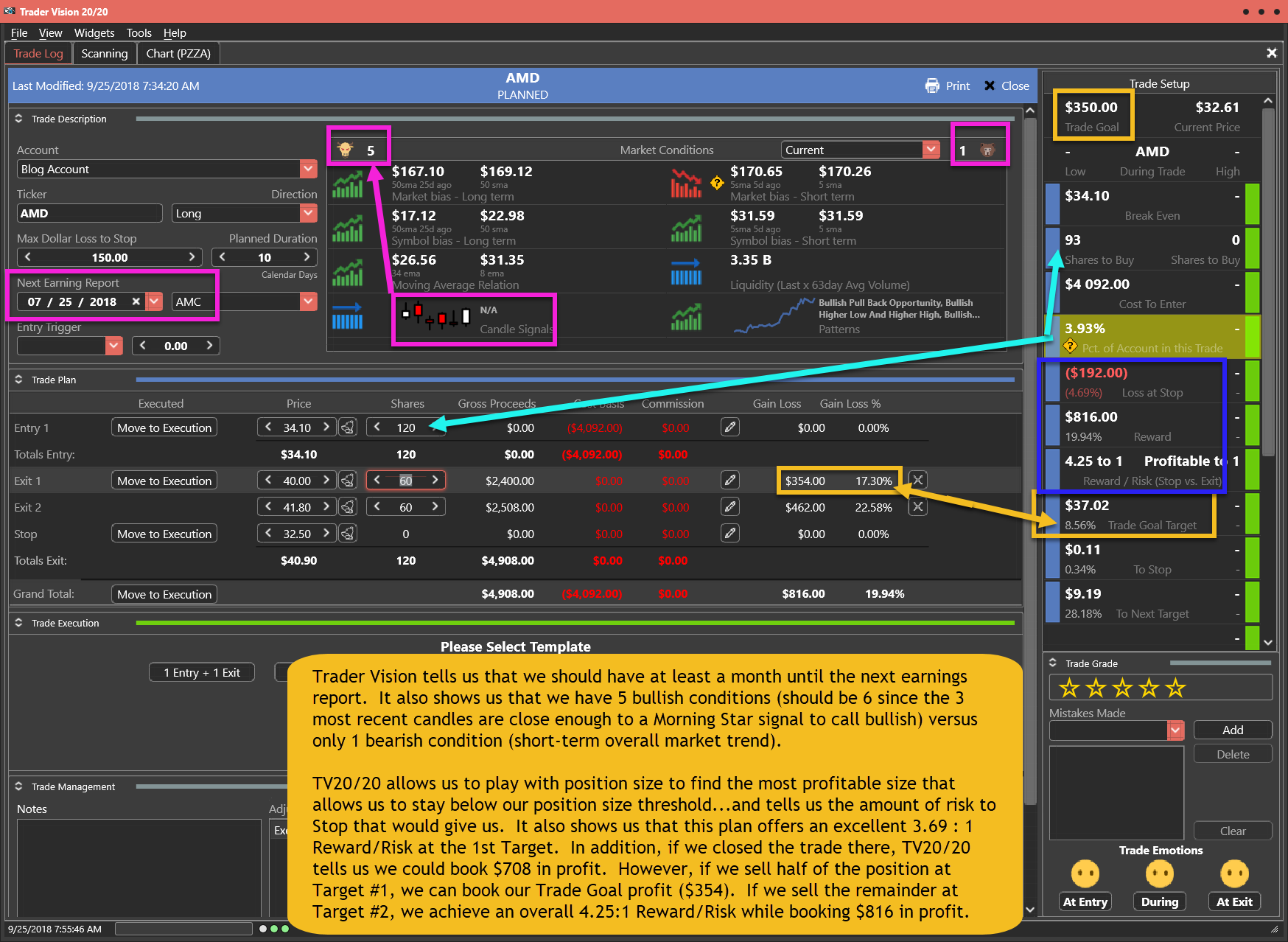Screen dimensions: 1288x942
Task: Increase Max Dollar Loss to Stop value
Action: click(192, 257)
